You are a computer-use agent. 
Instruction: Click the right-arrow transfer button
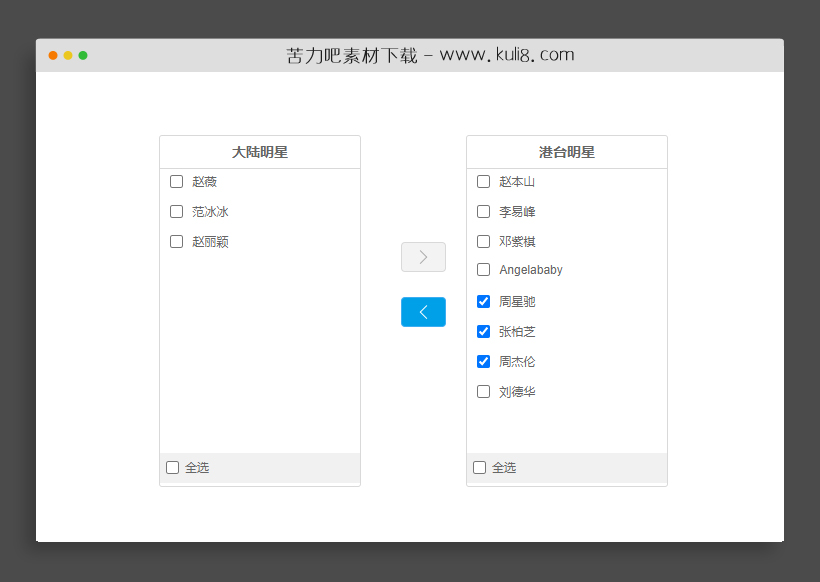pyautogui.click(x=423, y=257)
